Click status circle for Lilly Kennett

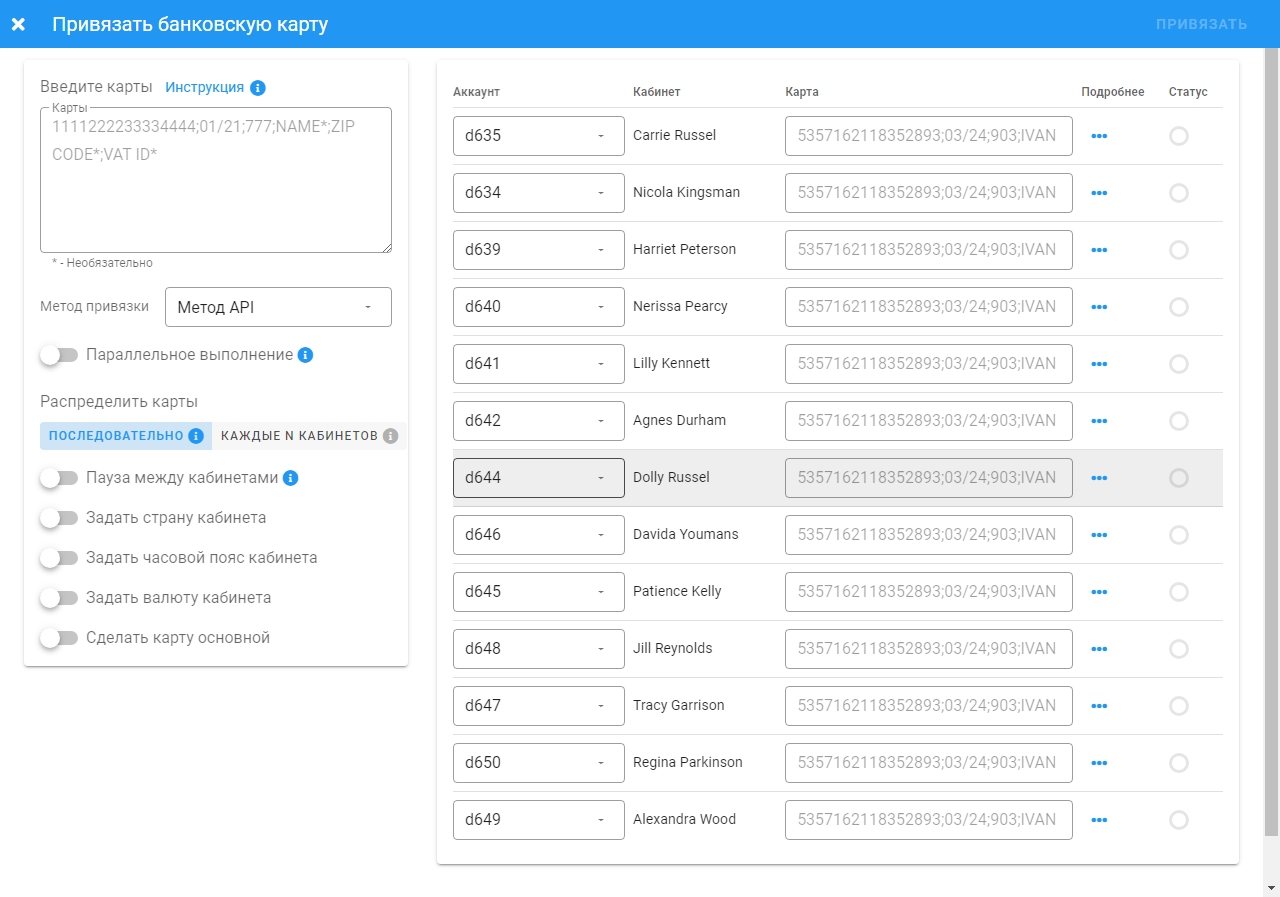[x=1179, y=364]
